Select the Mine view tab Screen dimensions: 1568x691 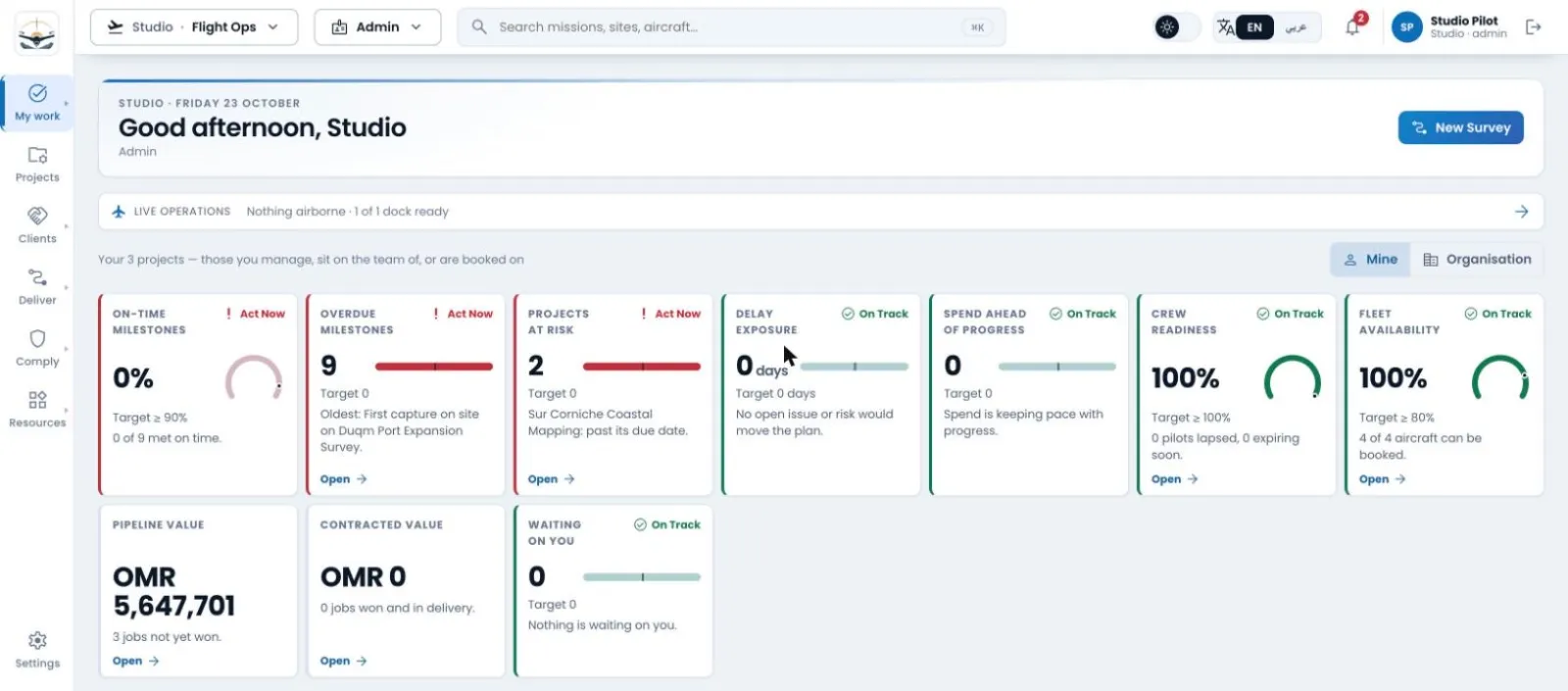[x=1370, y=259]
